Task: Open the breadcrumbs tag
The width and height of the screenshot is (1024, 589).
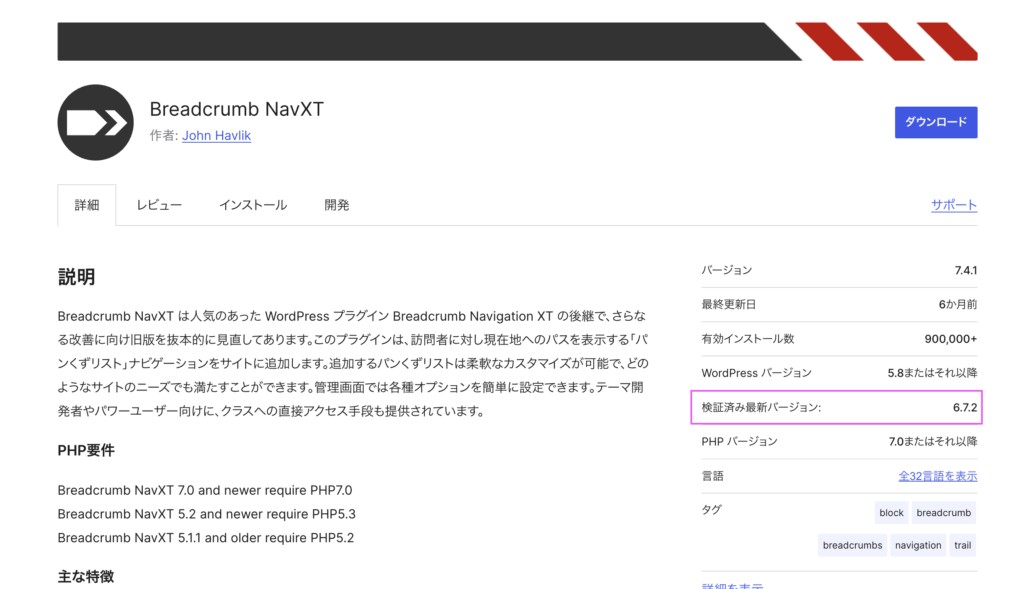Action: (x=852, y=545)
